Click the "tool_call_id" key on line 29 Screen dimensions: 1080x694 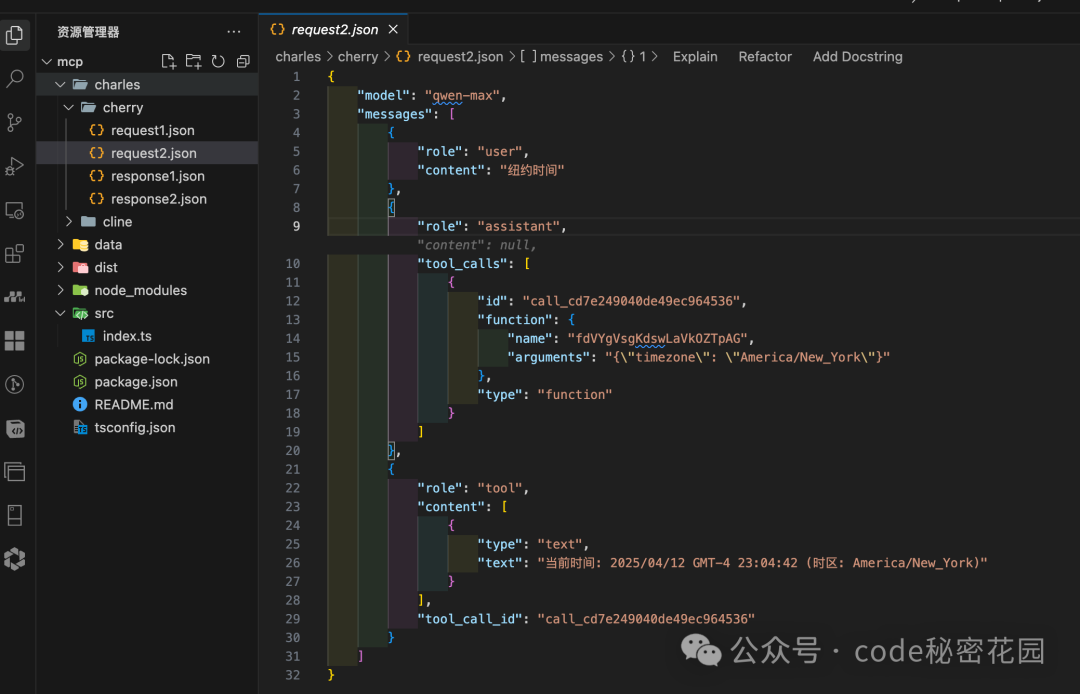point(470,618)
